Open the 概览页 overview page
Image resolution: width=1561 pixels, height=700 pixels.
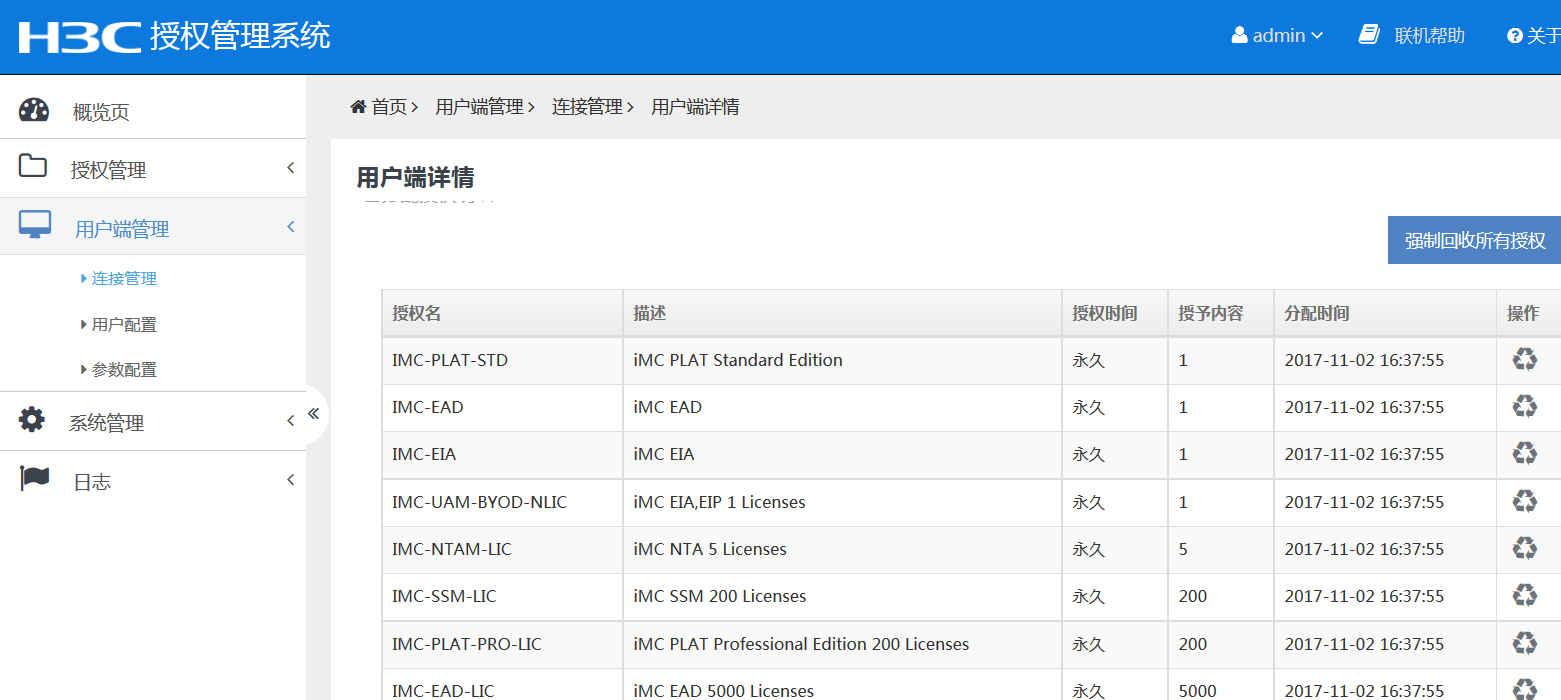click(x=100, y=112)
